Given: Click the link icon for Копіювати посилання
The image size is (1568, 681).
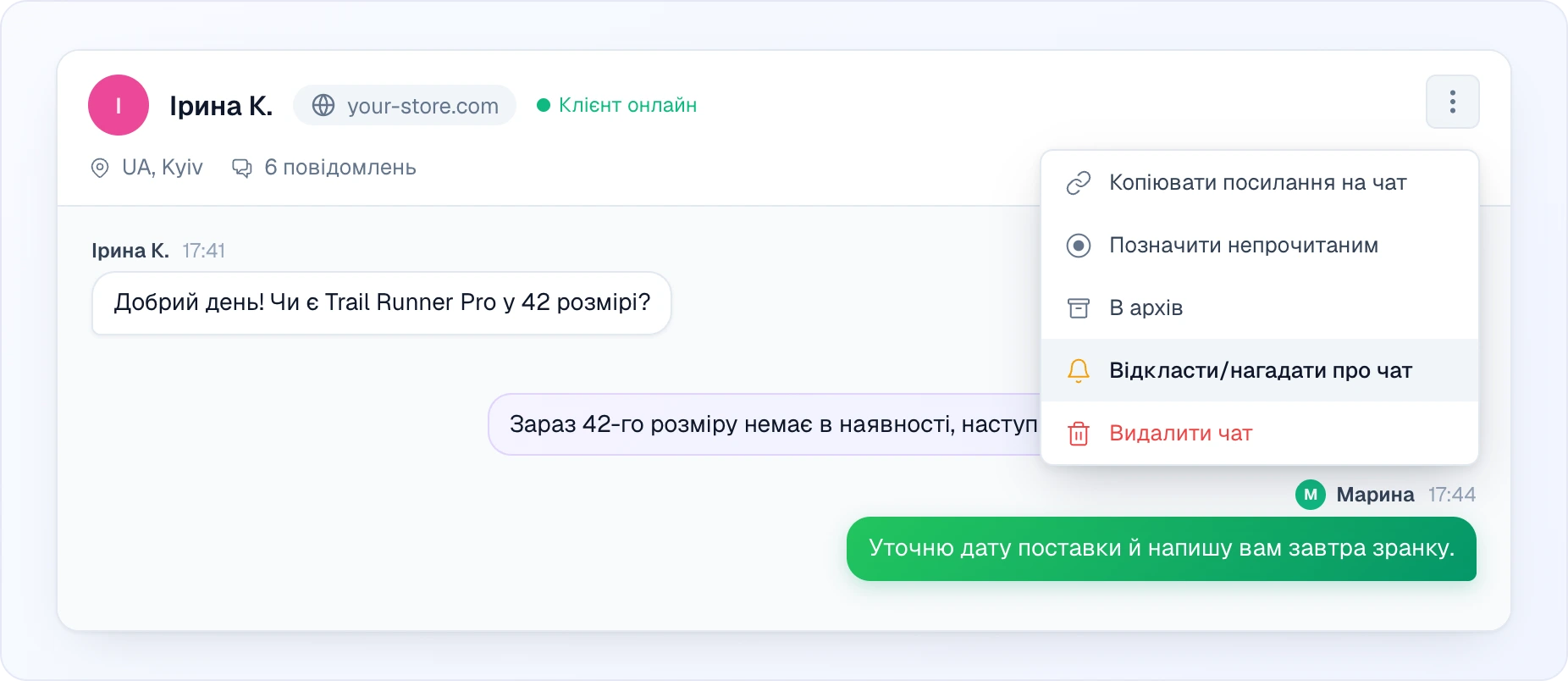Looking at the screenshot, I should coord(1078,183).
